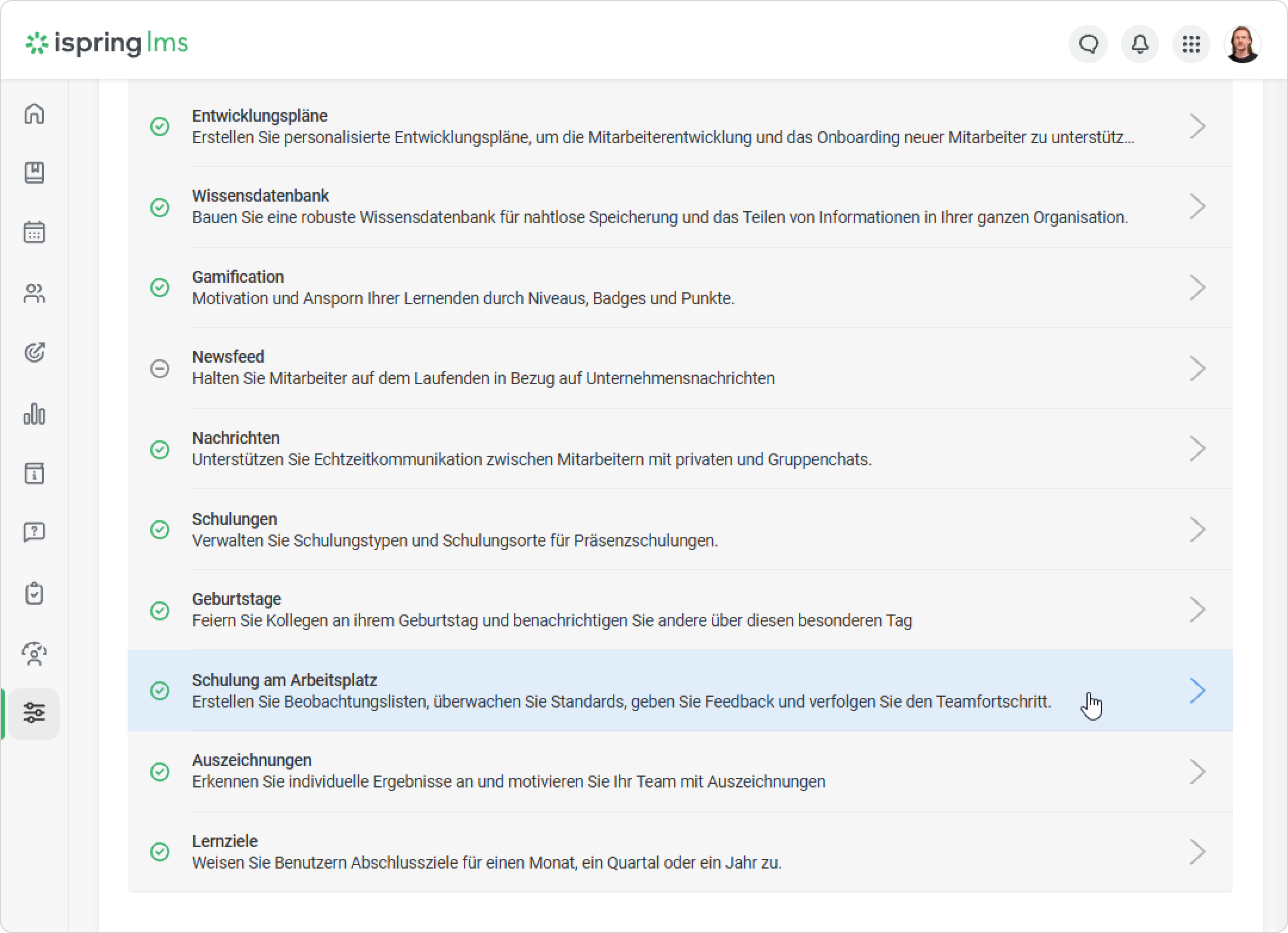This screenshot has width=1288, height=933.
Task: Open the Entwicklungspläne settings title
Action: (x=259, y=116)
